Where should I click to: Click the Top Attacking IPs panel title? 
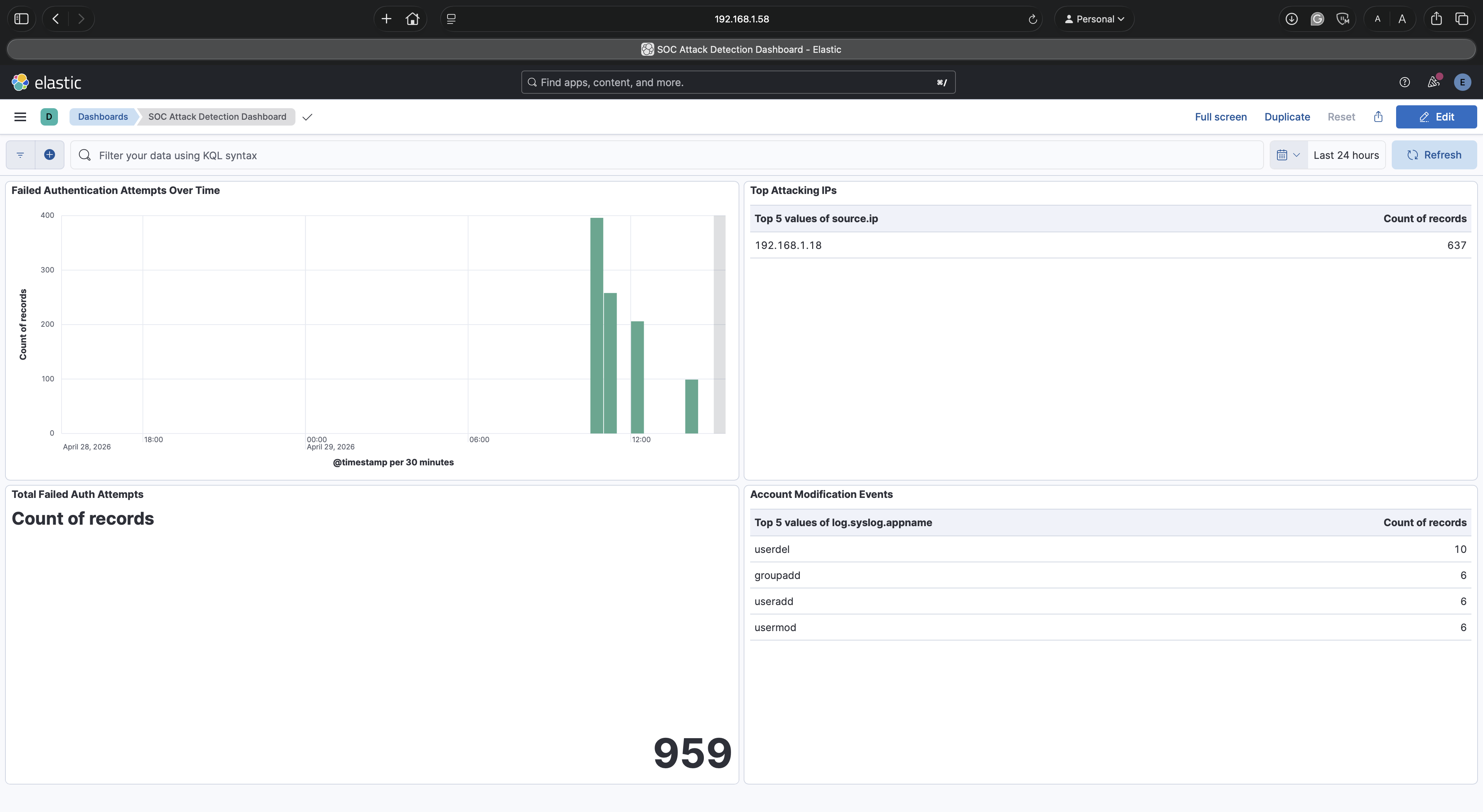[x=793, y=190]
